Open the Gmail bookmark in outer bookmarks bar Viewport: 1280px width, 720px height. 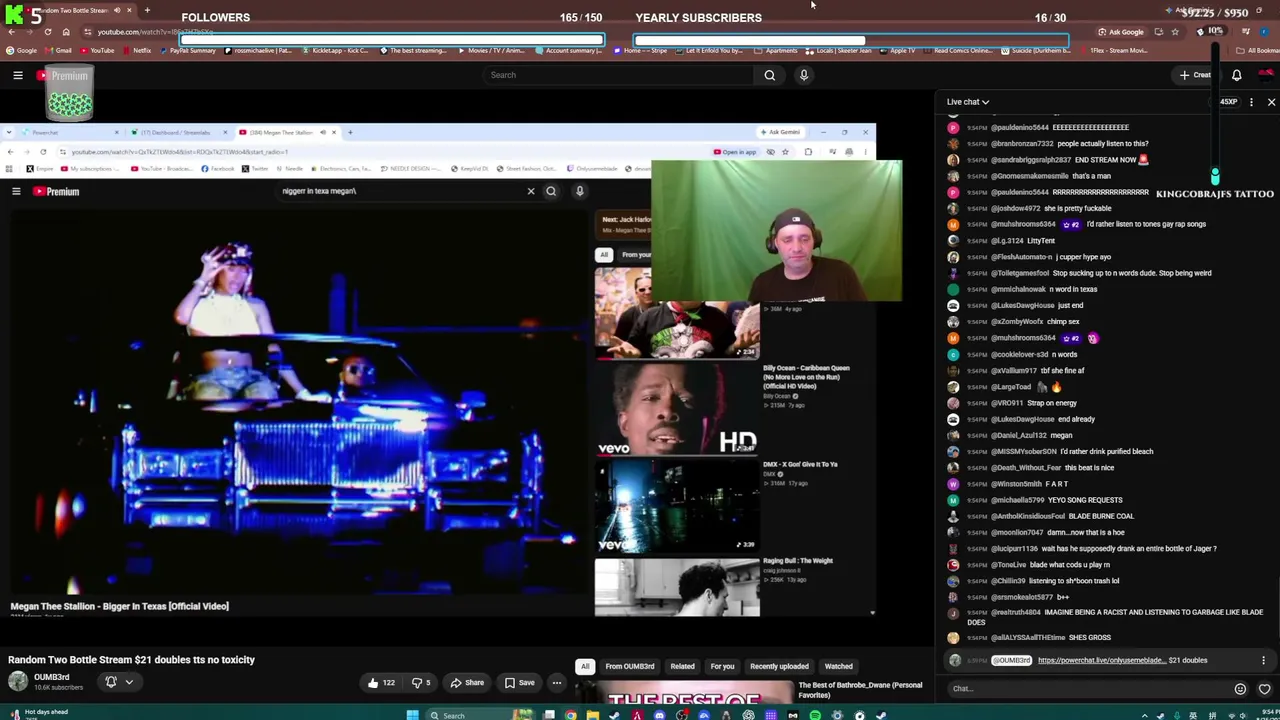pos(59,50)
